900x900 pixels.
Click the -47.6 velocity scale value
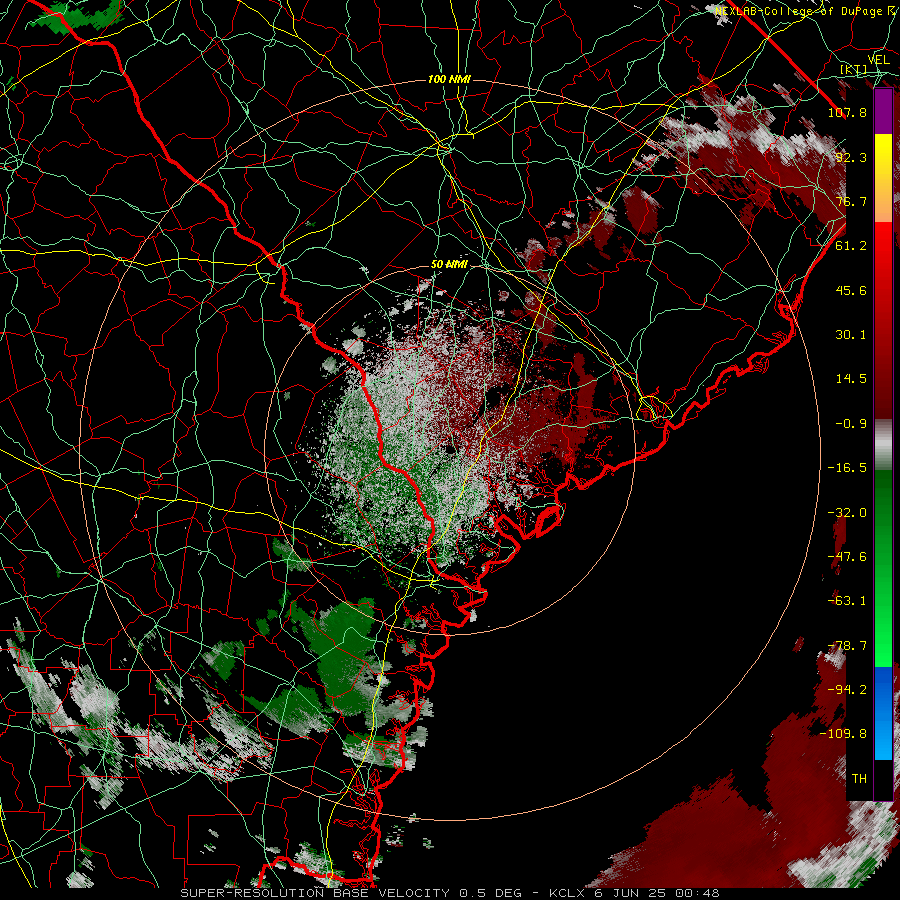tap(847, 557)
